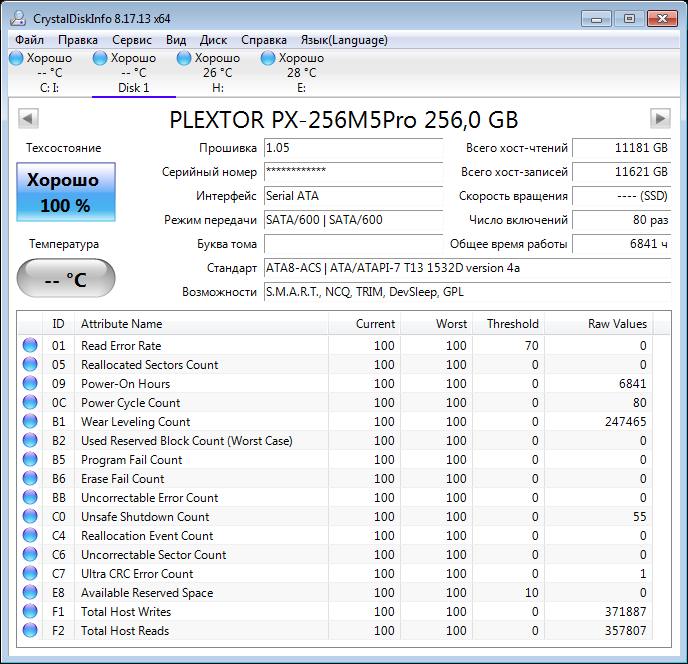Click status icon of Erase Fail Count row
Viewport: 688px width, 664px height.
click(30, 478)
